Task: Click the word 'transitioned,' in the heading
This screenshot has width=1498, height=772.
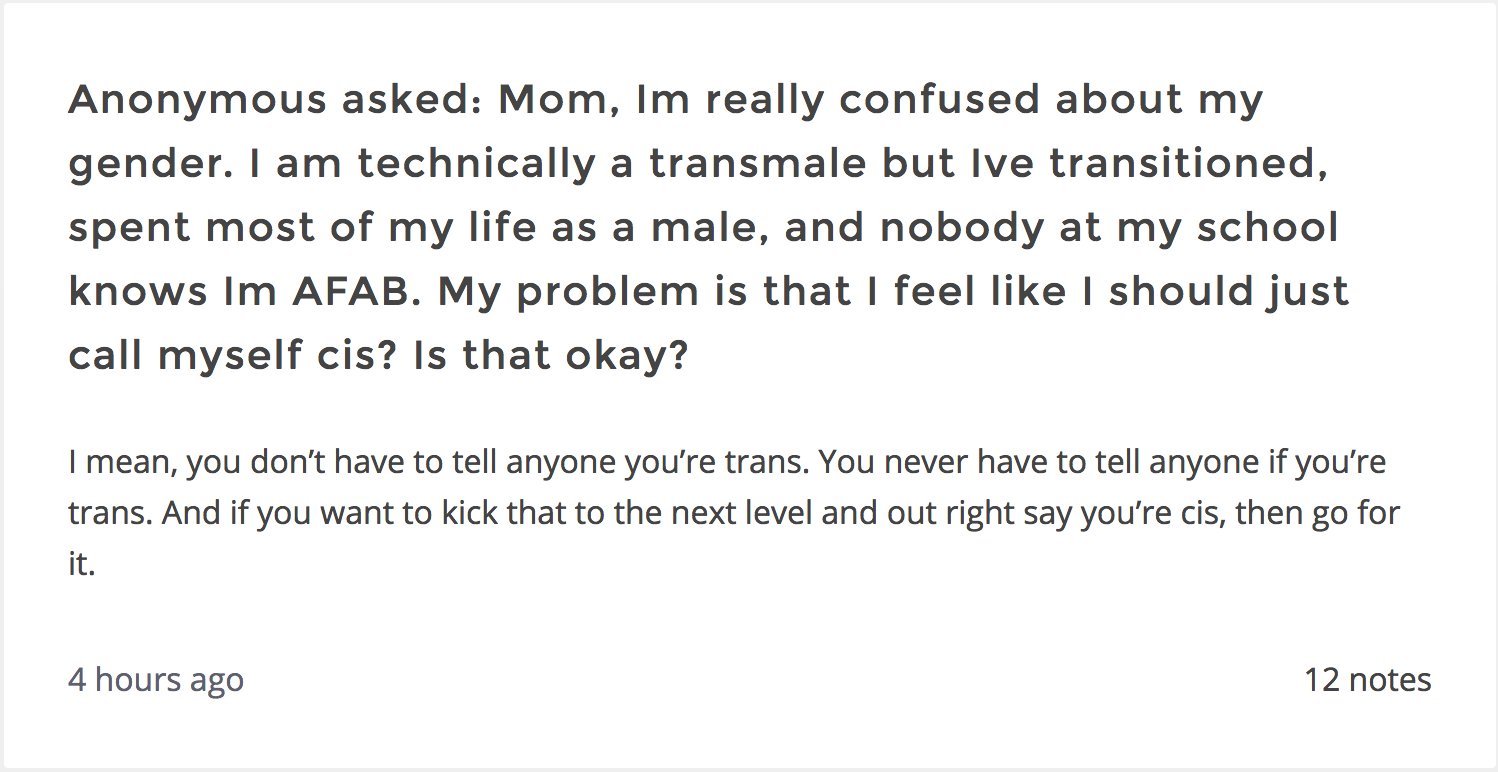Action: (x=1189, y=164)
